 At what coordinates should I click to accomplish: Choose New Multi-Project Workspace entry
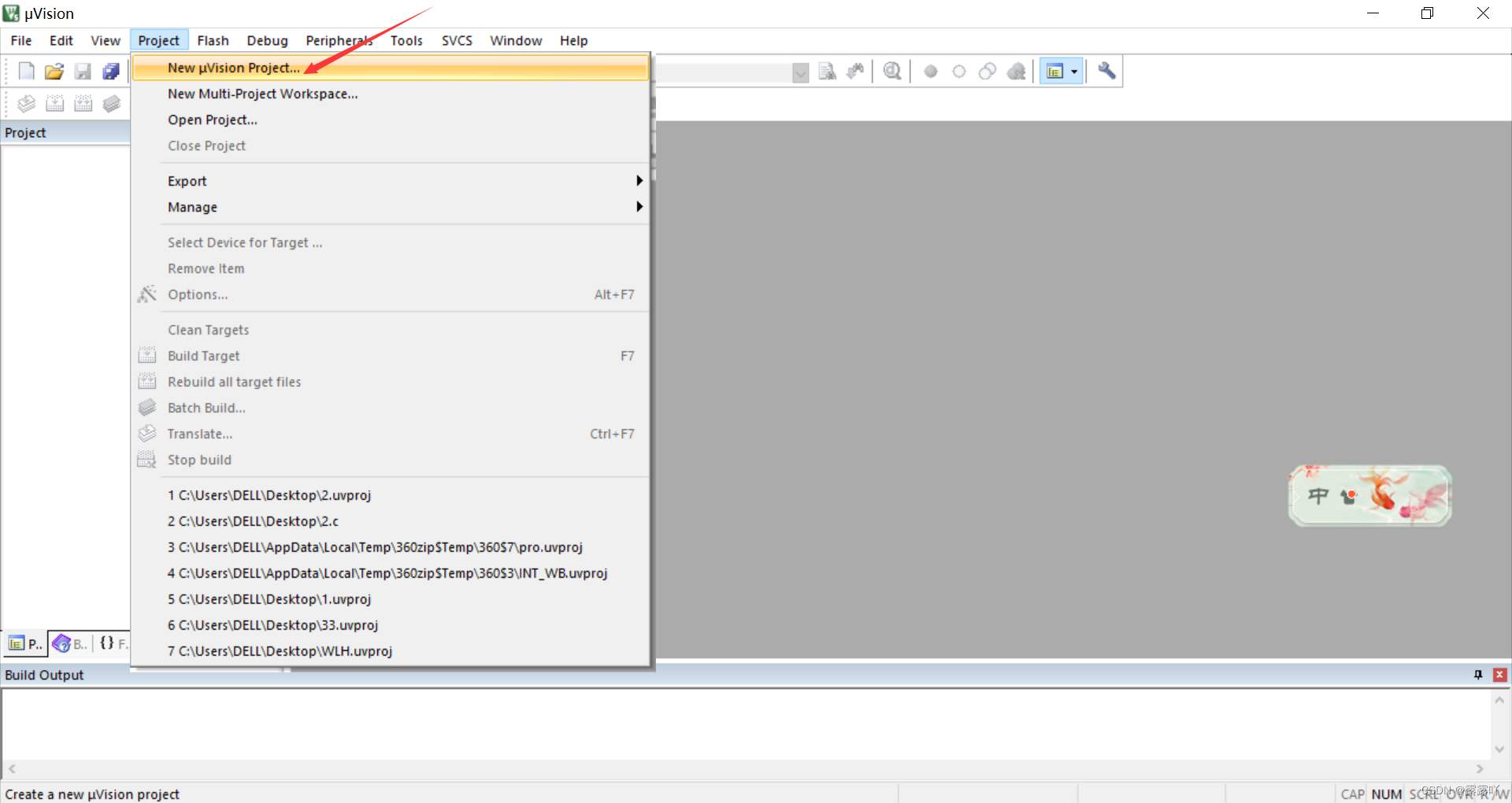[x=391, y=94]
